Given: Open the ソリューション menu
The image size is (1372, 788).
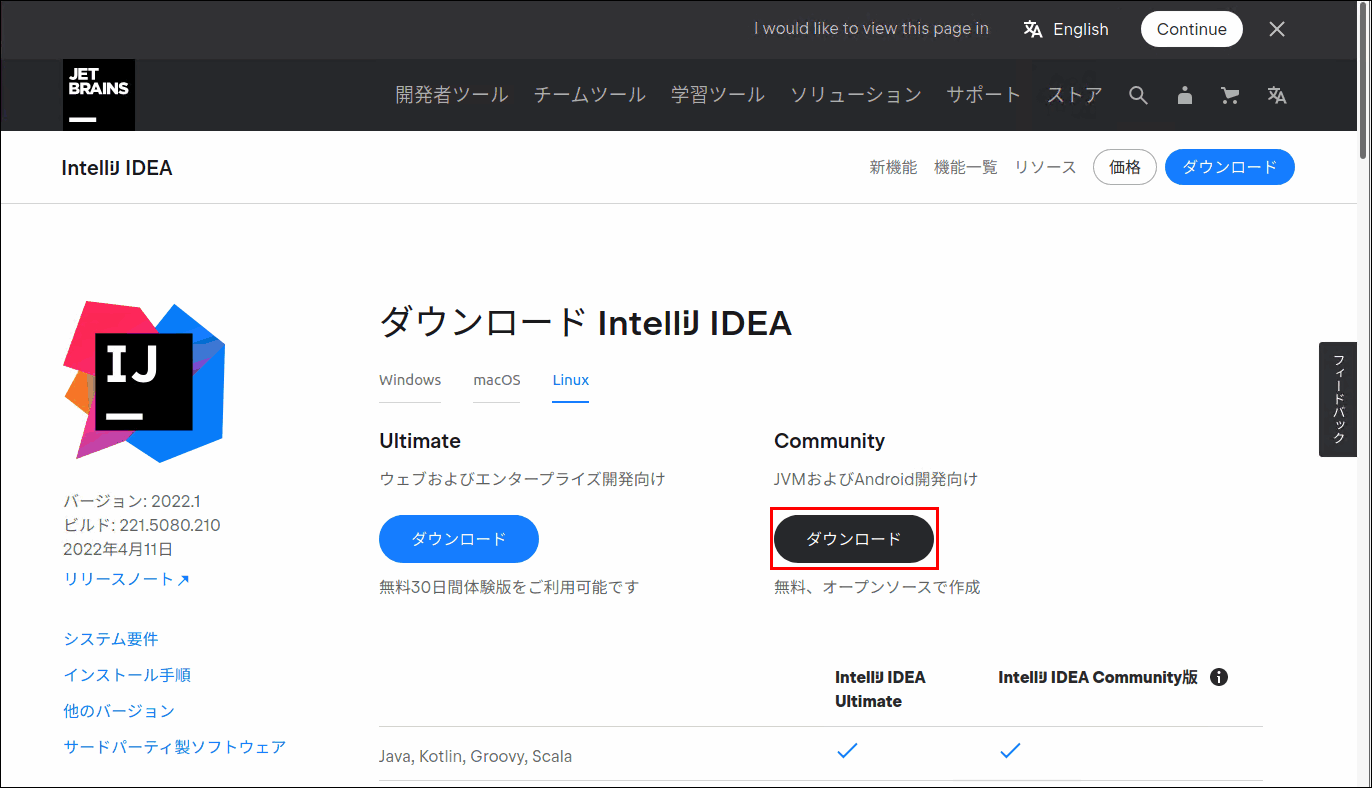Looking at the screenshot, I should click(x=856, y=95).
